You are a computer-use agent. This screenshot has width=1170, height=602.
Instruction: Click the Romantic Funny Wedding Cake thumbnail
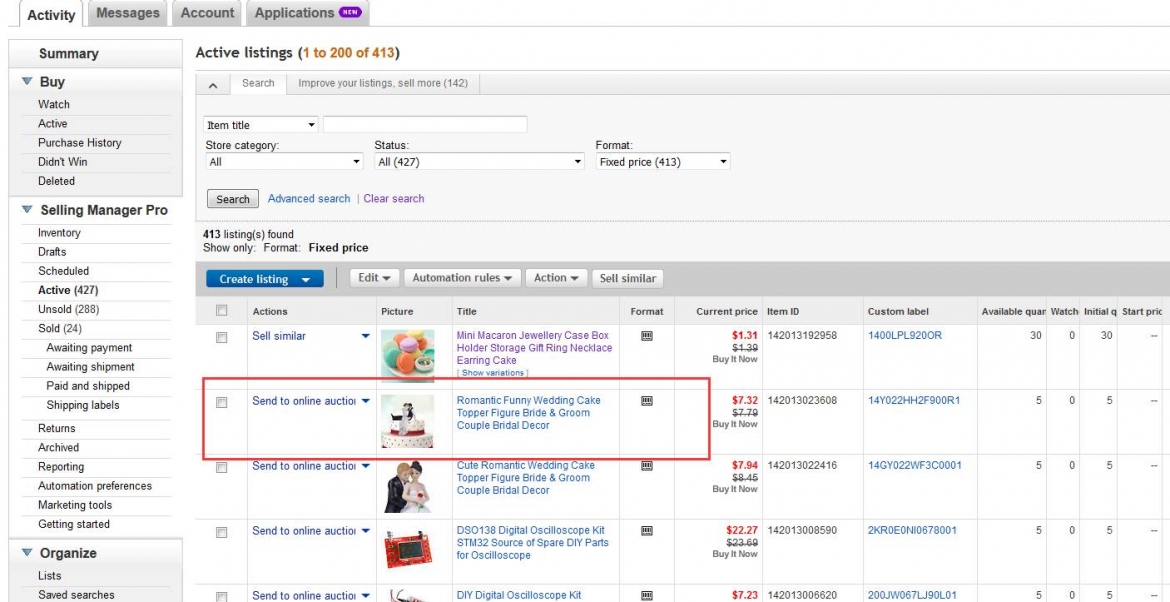pyautogui.click(x=407, y=420)
